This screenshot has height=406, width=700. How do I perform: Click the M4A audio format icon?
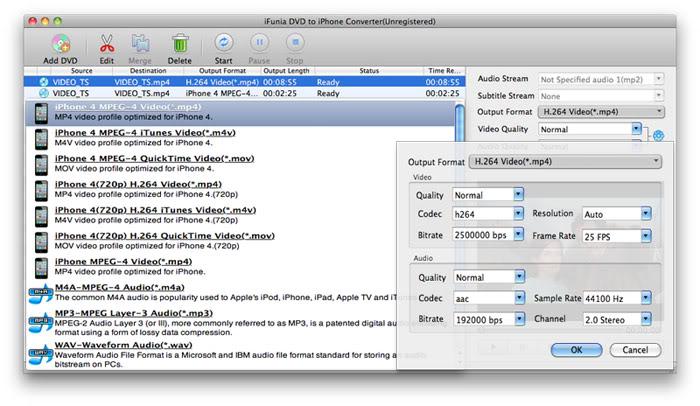pos(40,293)
